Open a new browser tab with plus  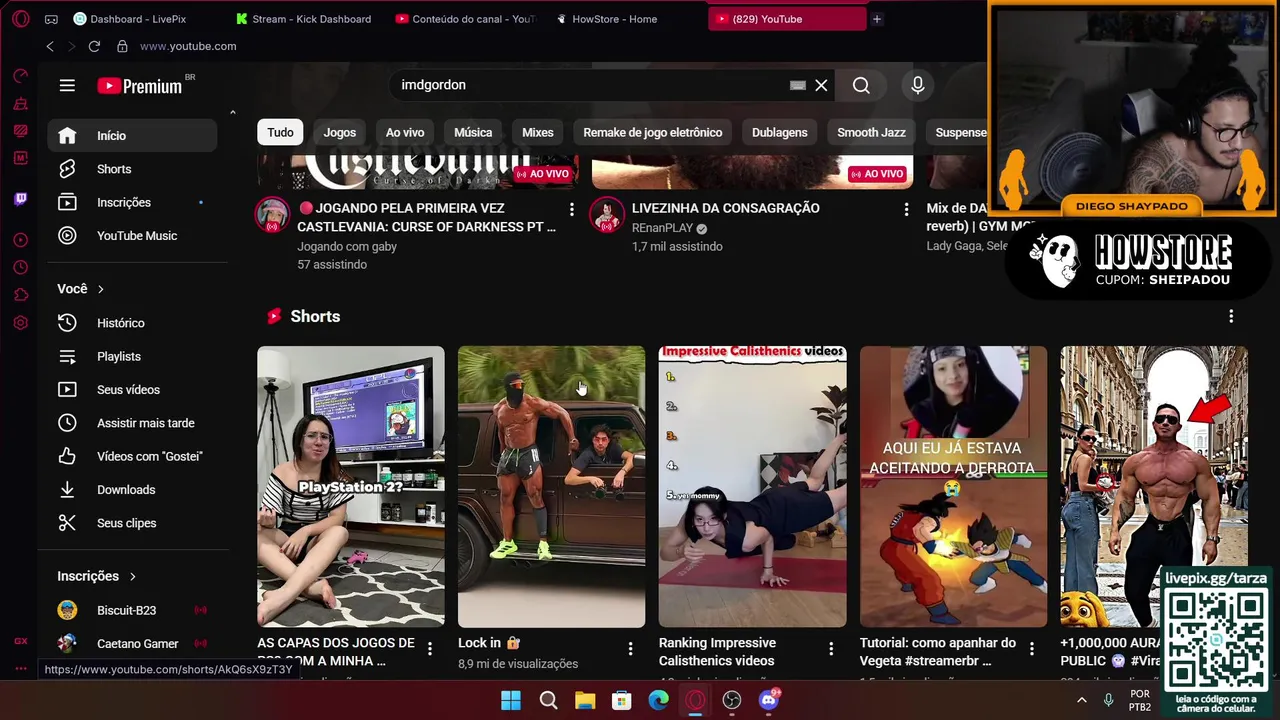tap(877, 19)
